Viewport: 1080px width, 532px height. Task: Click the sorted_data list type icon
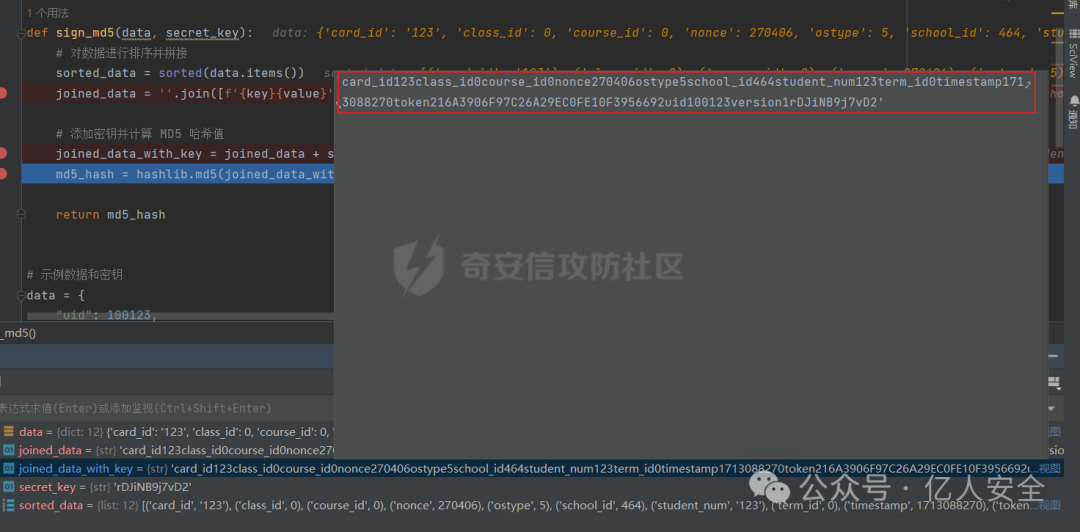point(9,506)
